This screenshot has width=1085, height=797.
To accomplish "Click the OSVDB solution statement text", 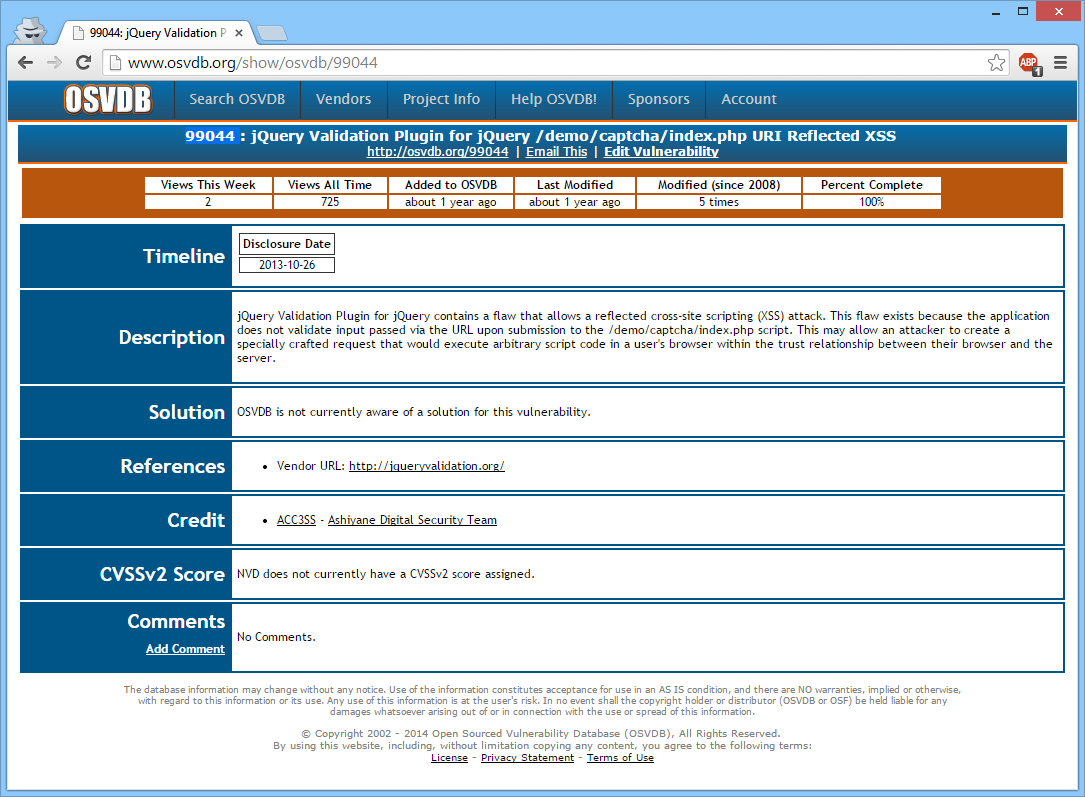I will 414,412.
